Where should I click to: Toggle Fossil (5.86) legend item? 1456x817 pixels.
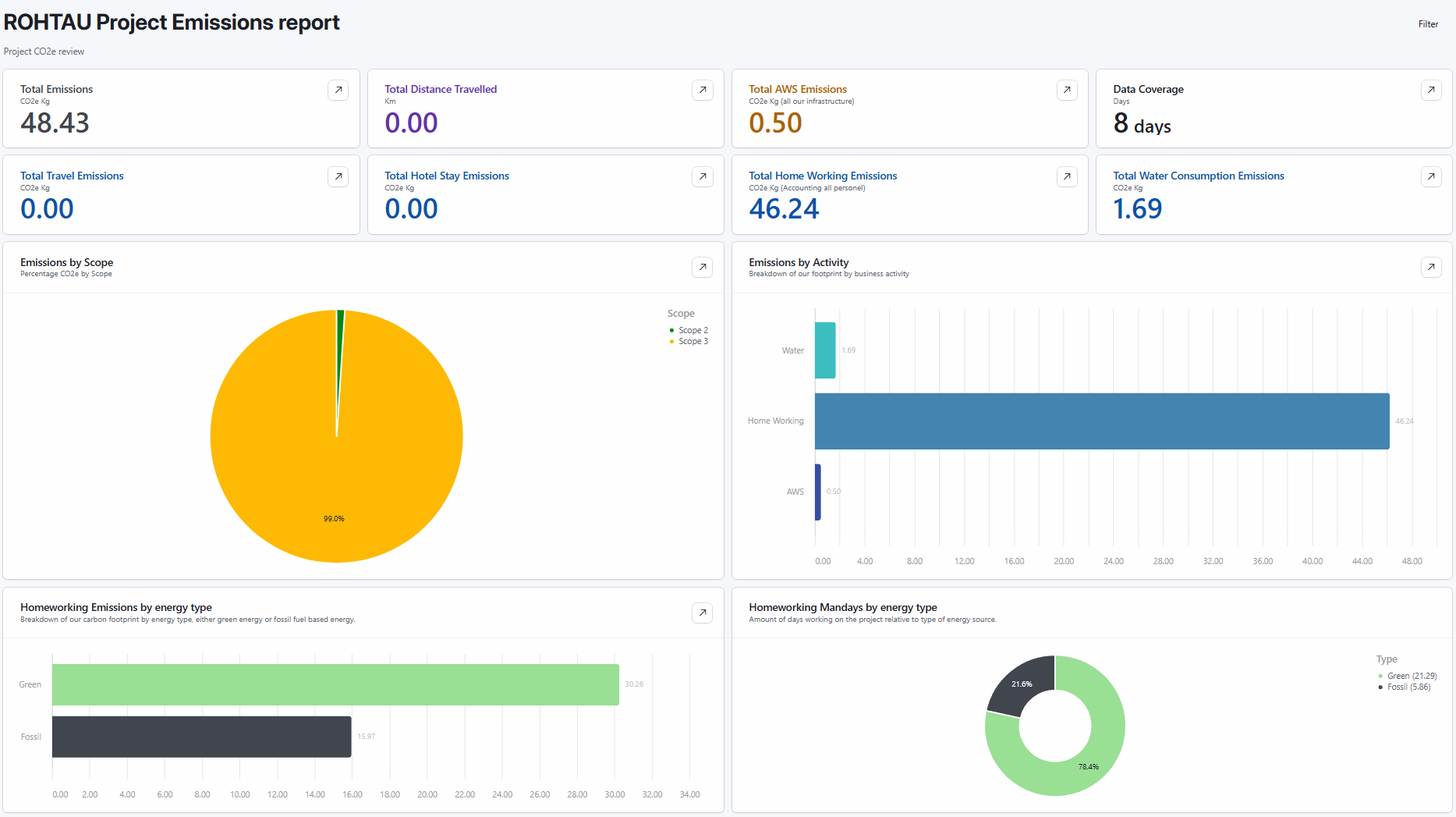click(1404, 687)
